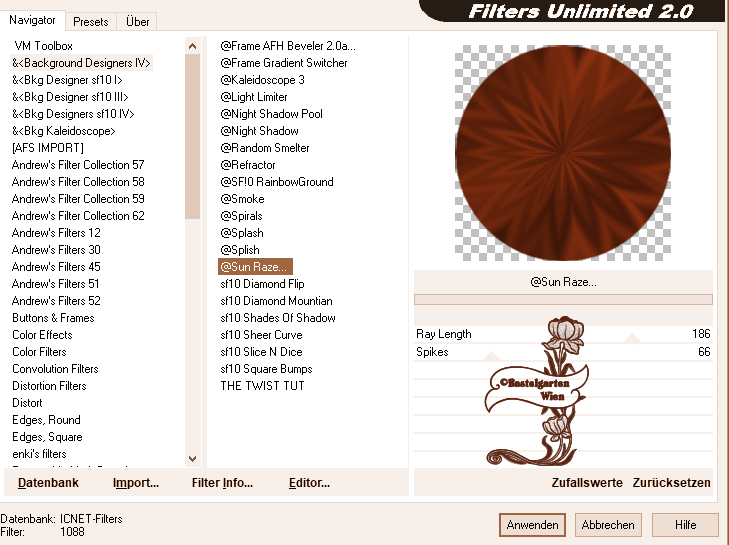Select Andrew's Filter Collection 58
This screenshot has width=729, height=545.
(78, 182)
